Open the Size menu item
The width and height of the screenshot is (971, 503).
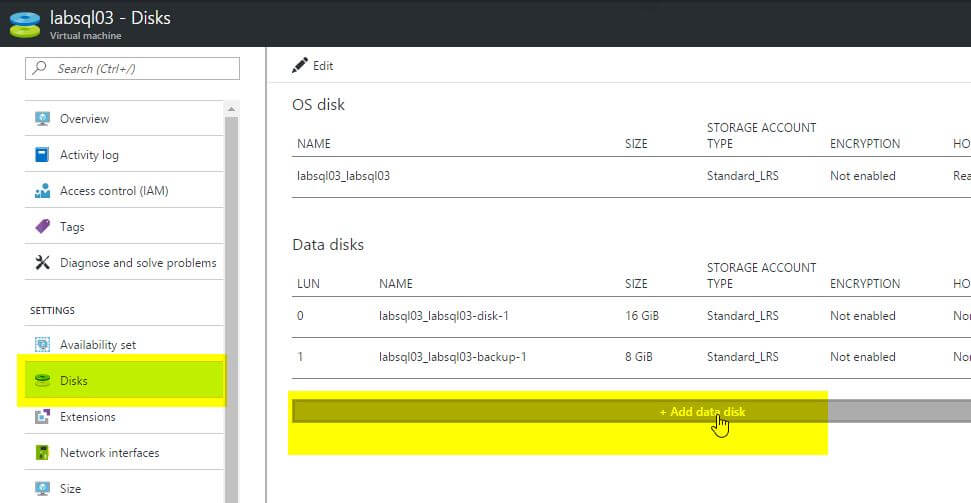point(124,488)
